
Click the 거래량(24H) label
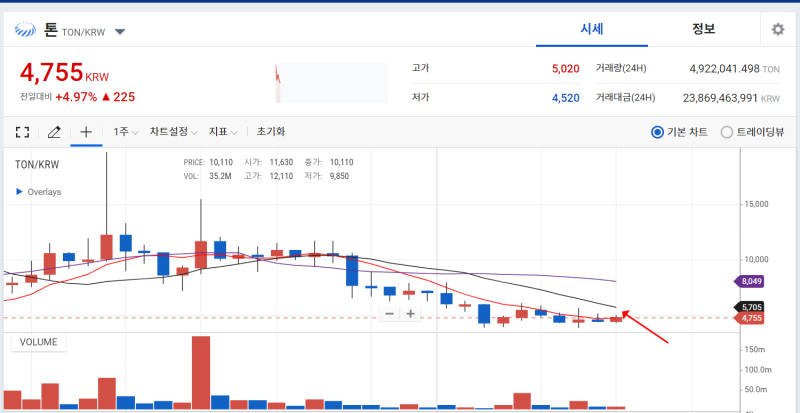pyautogui.click(x=621, y=68)
